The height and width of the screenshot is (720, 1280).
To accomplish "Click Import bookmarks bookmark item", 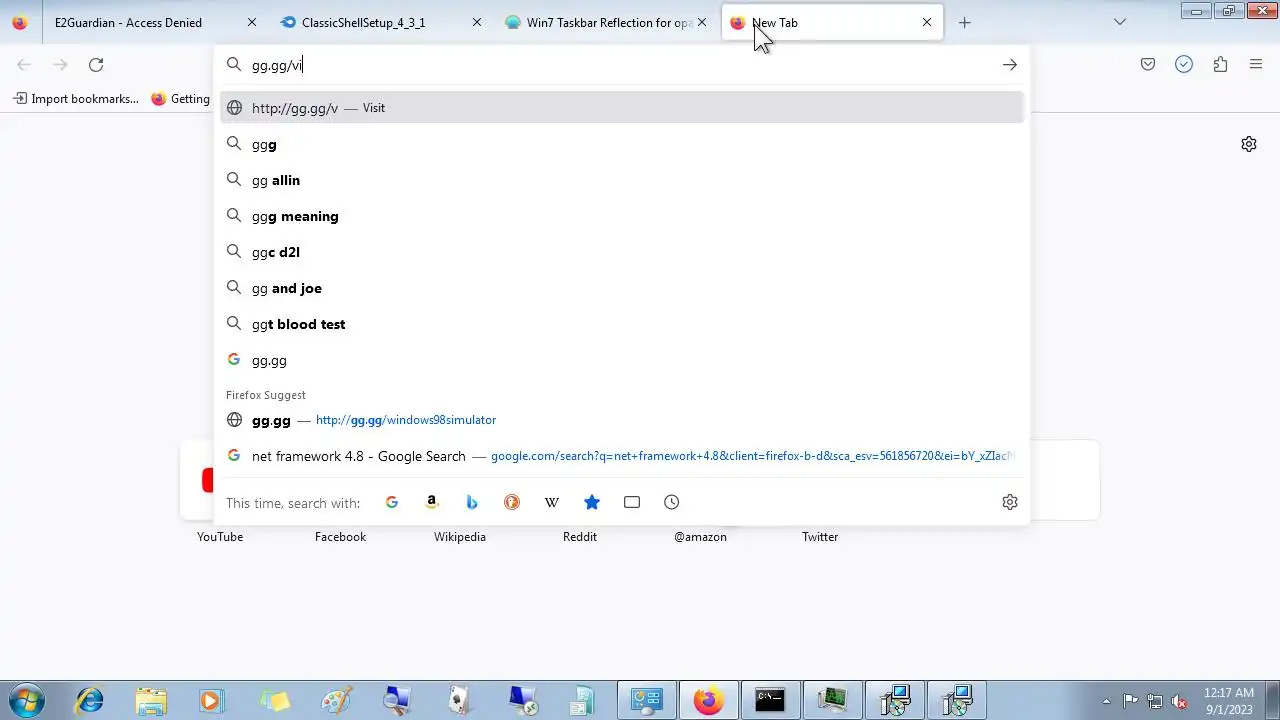I will point(76,99).
